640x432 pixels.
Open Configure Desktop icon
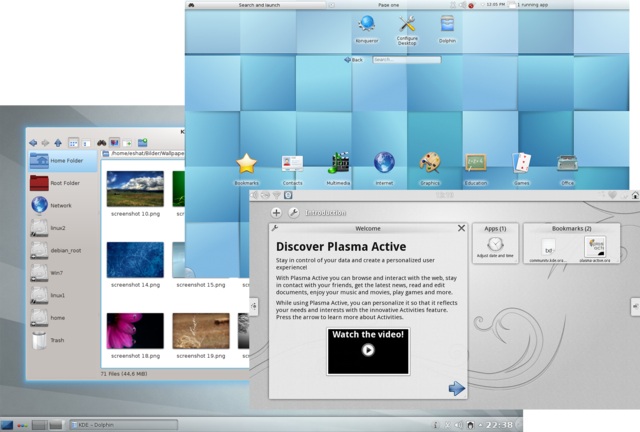407,30
